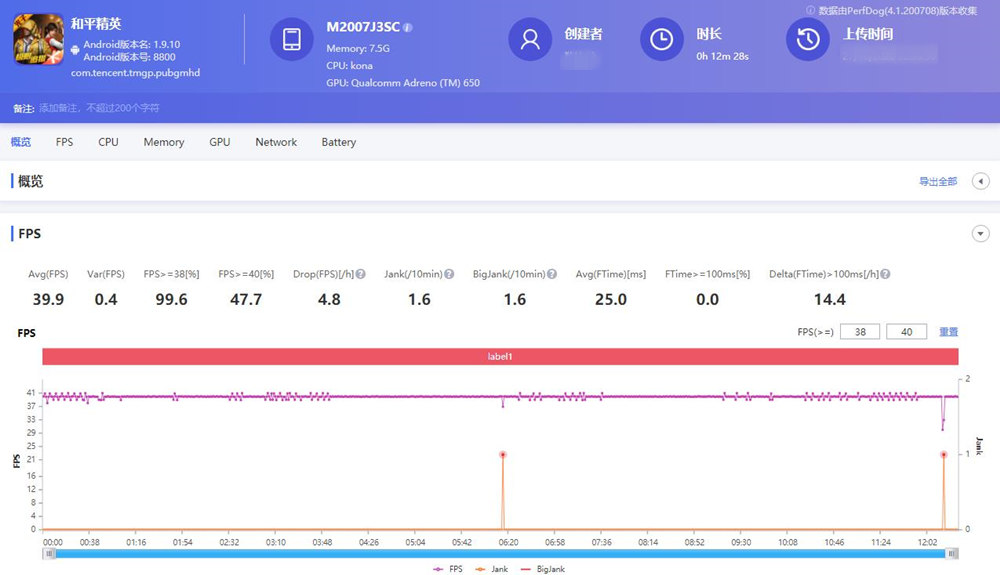The width and height of the screenshot is (1000, 575).
Task: Click the Delta(FTime) value 14.4
Action: 830,299
